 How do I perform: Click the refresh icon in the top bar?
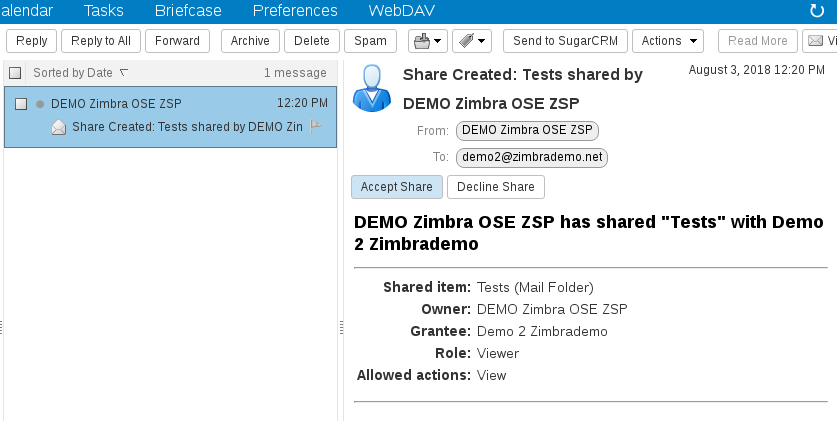[x=817, y=11]
